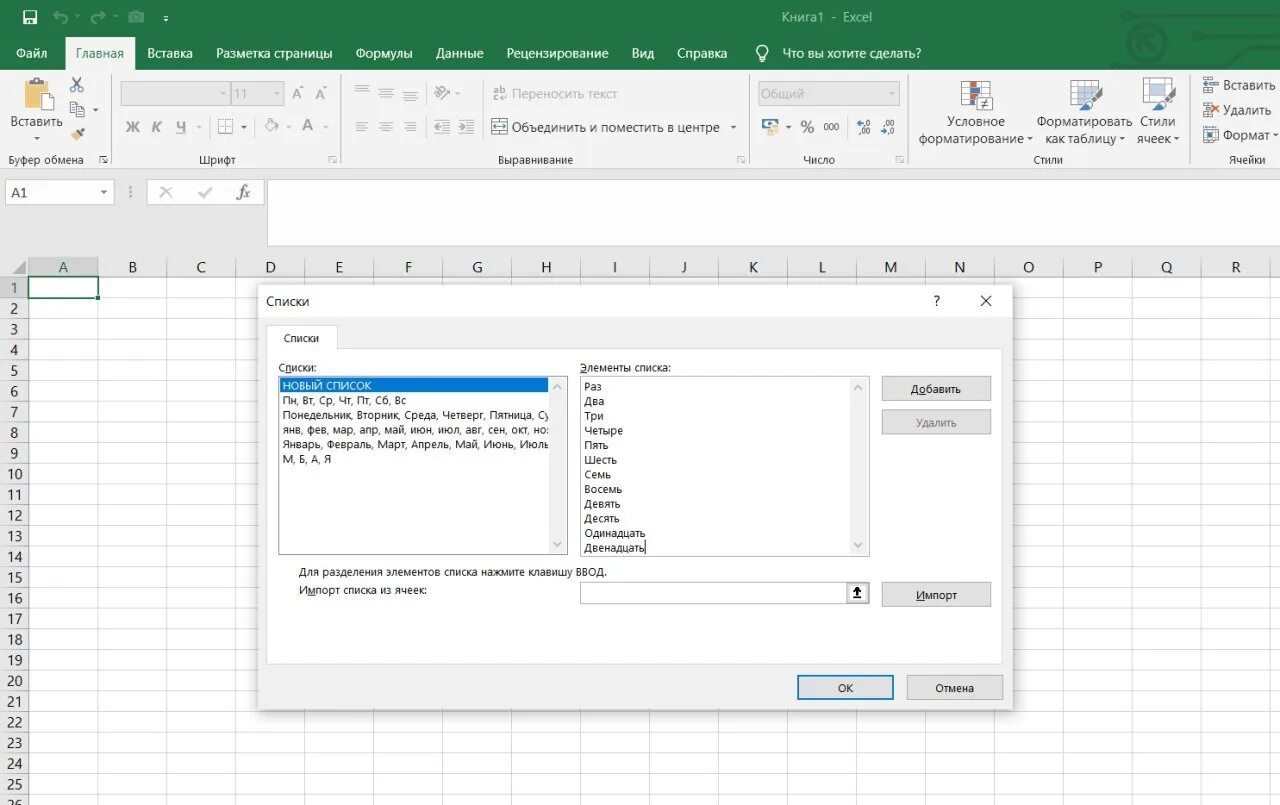Select the "М, Б, А, Я" list entry
The height and width of the screenshot is (805, 1280).
414,459
